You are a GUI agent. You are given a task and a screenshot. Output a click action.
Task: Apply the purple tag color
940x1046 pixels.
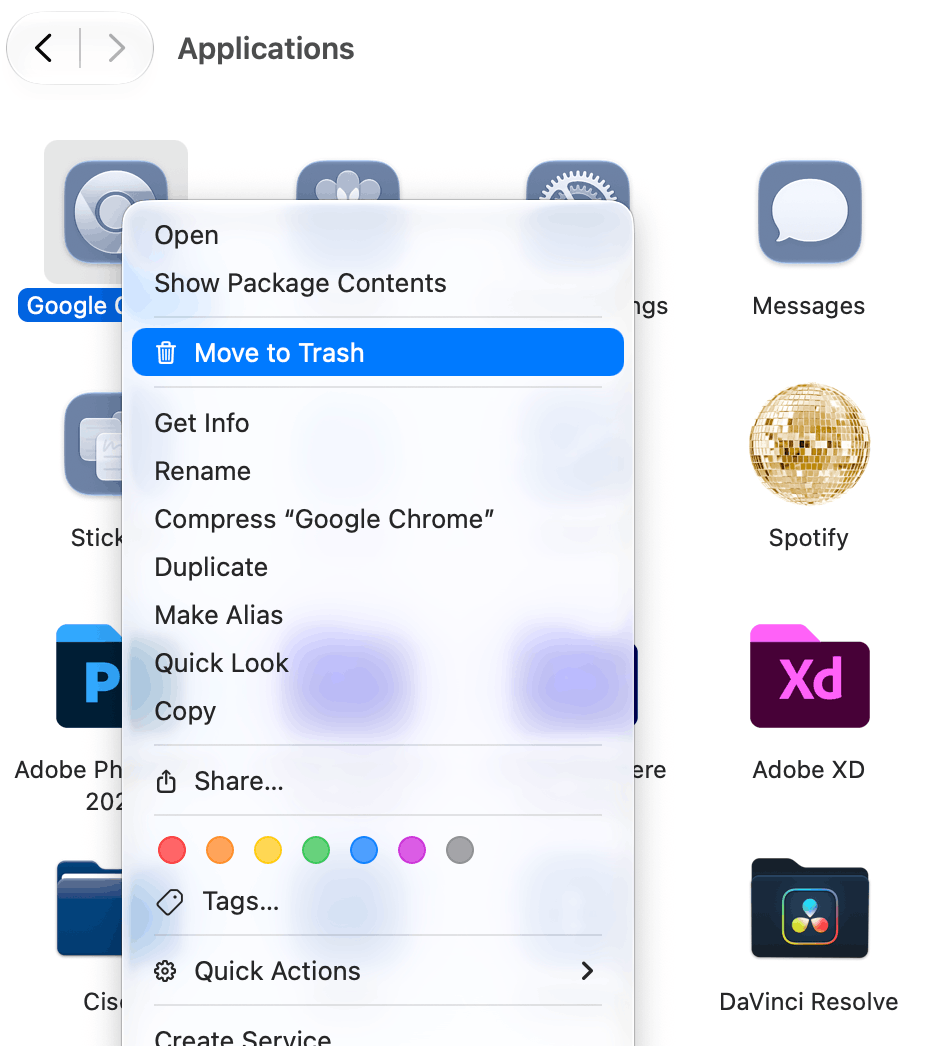[x=412, y=851]
